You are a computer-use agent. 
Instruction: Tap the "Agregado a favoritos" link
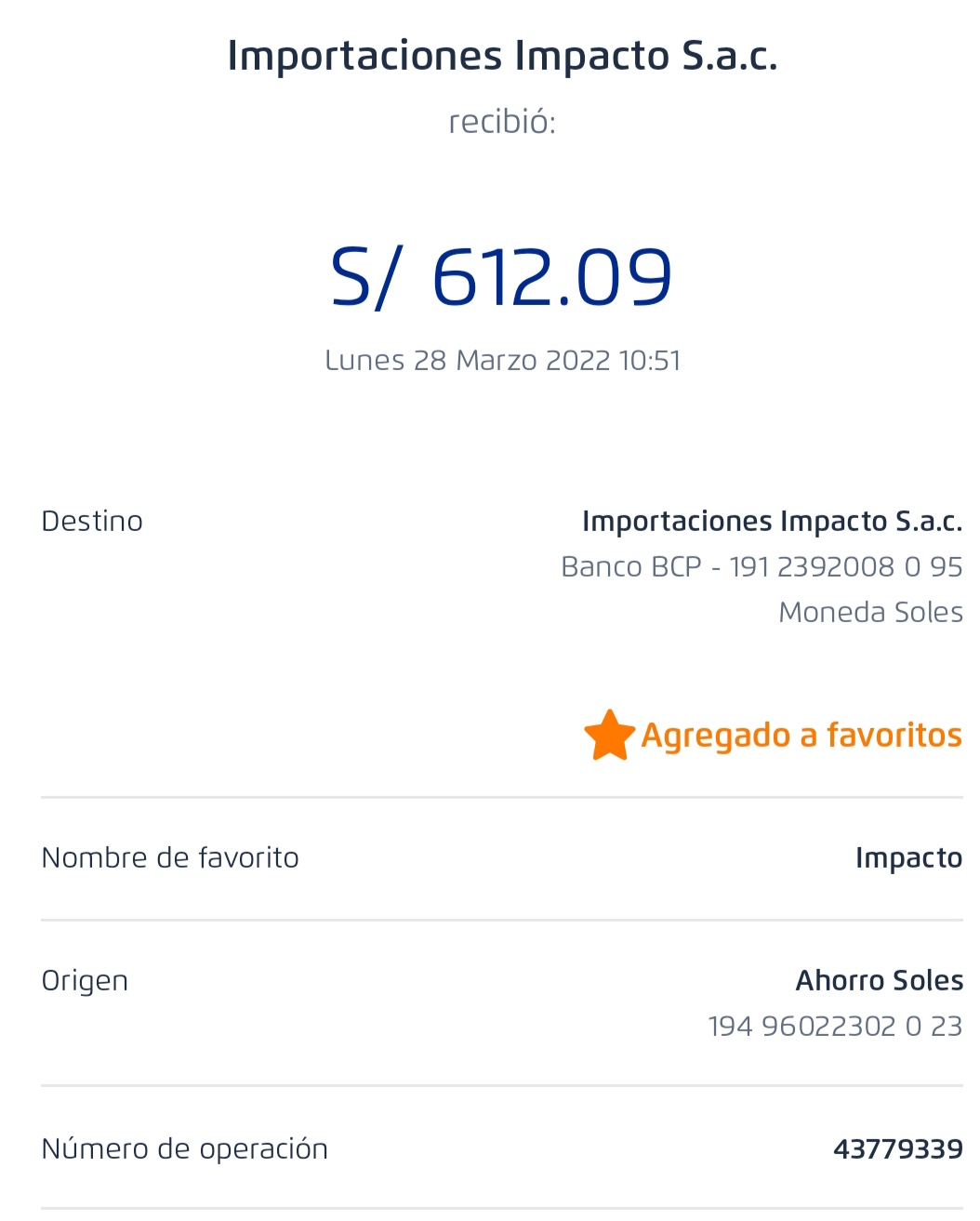coord(801,736)
